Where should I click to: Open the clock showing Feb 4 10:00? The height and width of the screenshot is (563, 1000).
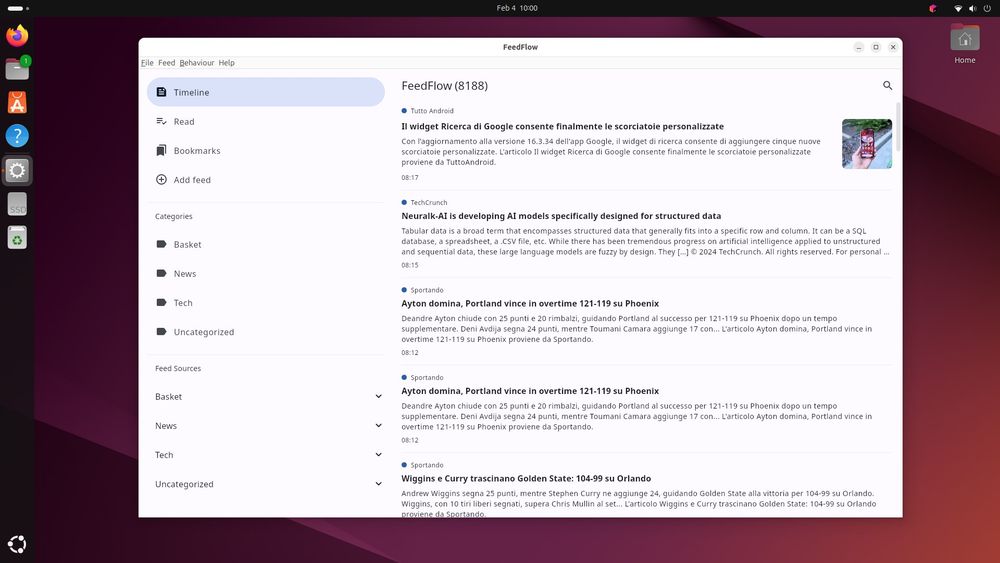517,8
